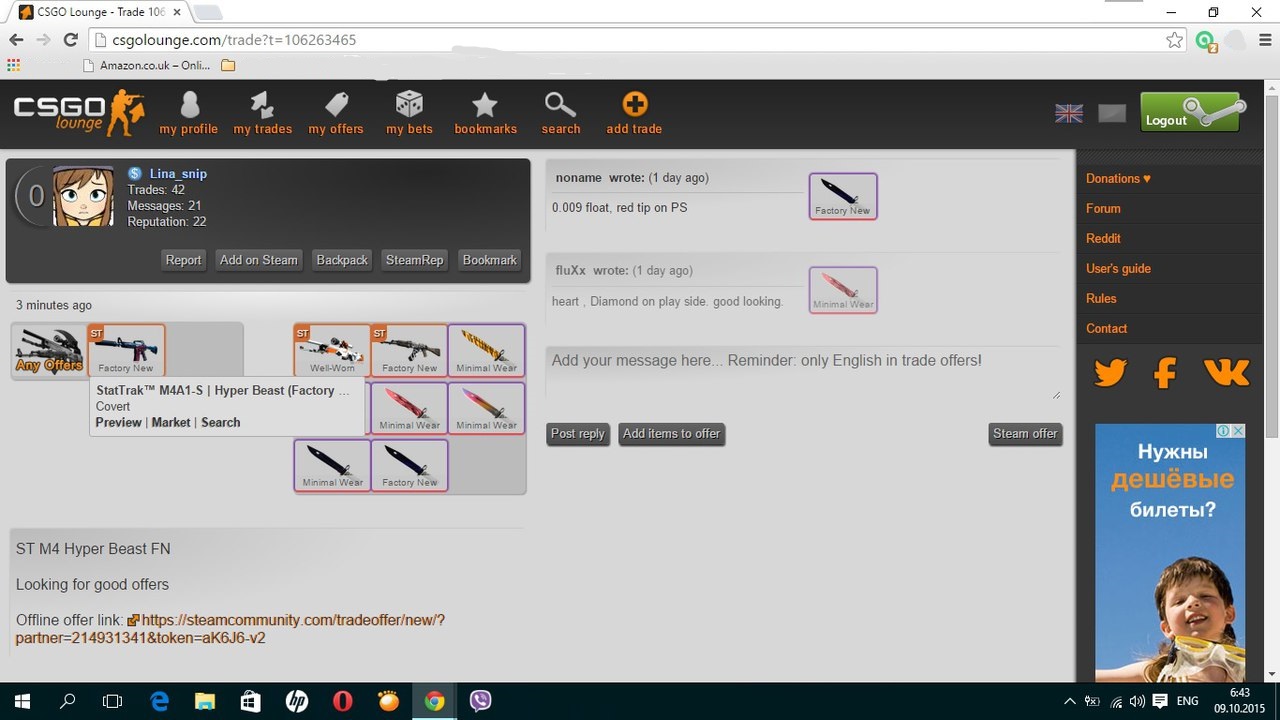Select the tiger-striped knife Minimal Wear item
The image size is (1280, 720).
pyautogui.click(x=486, y=350)
